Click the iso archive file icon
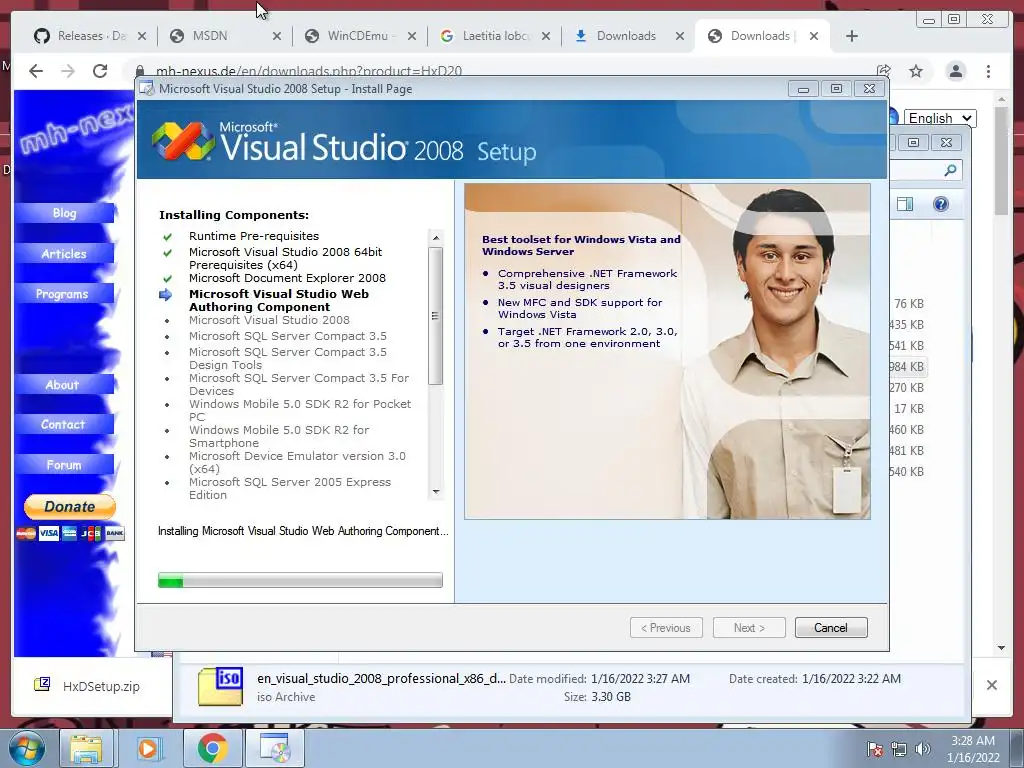This screenshot has width=1024, height=768. [221, 686]
